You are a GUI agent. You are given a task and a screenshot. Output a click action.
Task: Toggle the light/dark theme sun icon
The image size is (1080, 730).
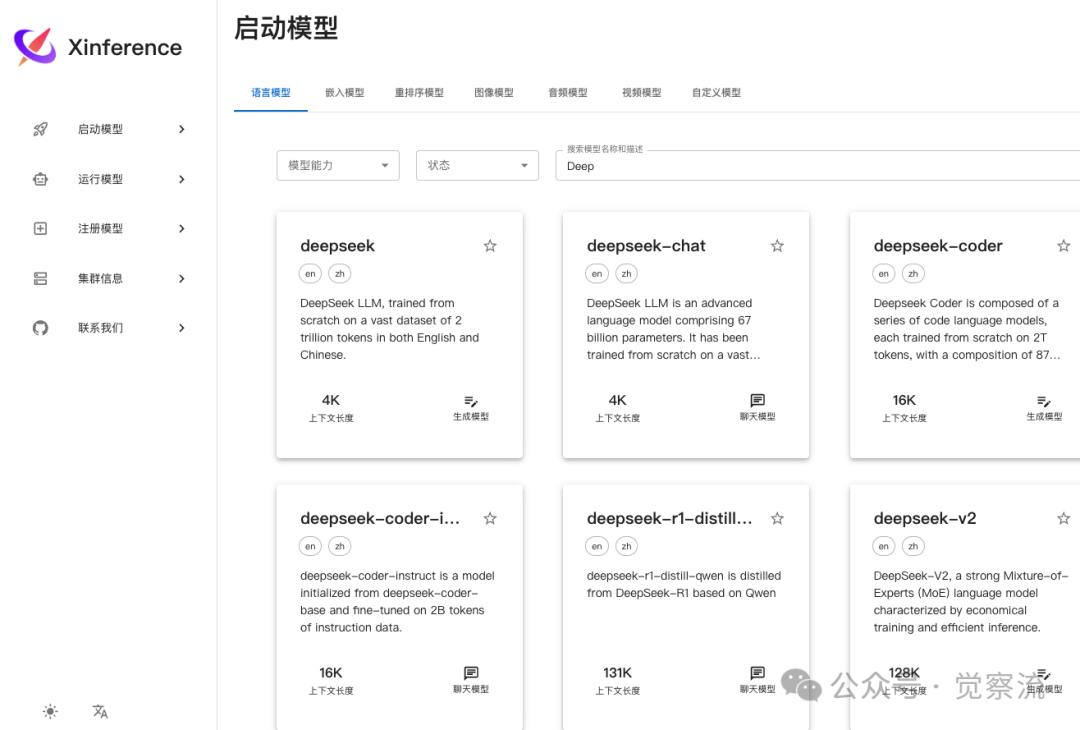(x=50, y=711)
